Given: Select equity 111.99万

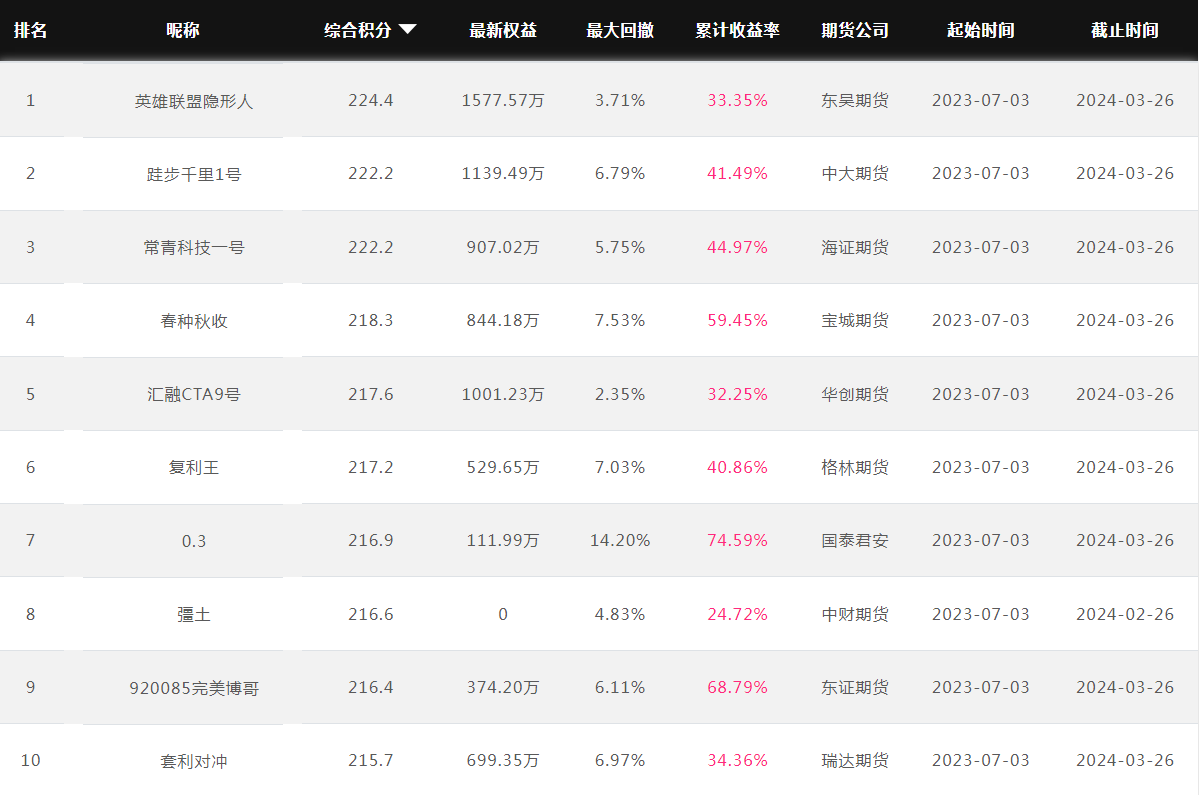Looking at the screenshot, I should click(x=502, y=540).
